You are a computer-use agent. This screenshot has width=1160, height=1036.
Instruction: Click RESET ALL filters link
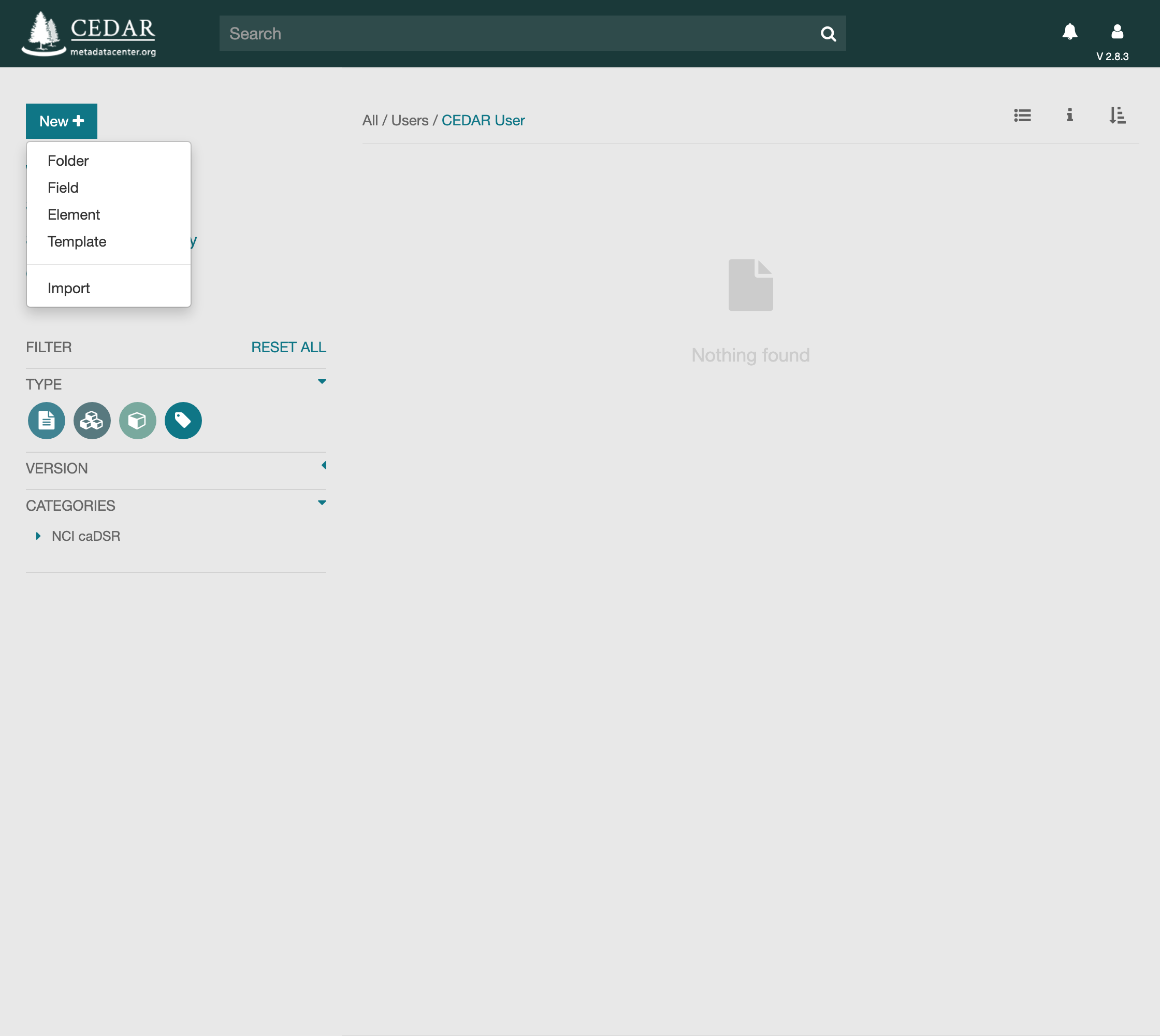tap(288, 347)
